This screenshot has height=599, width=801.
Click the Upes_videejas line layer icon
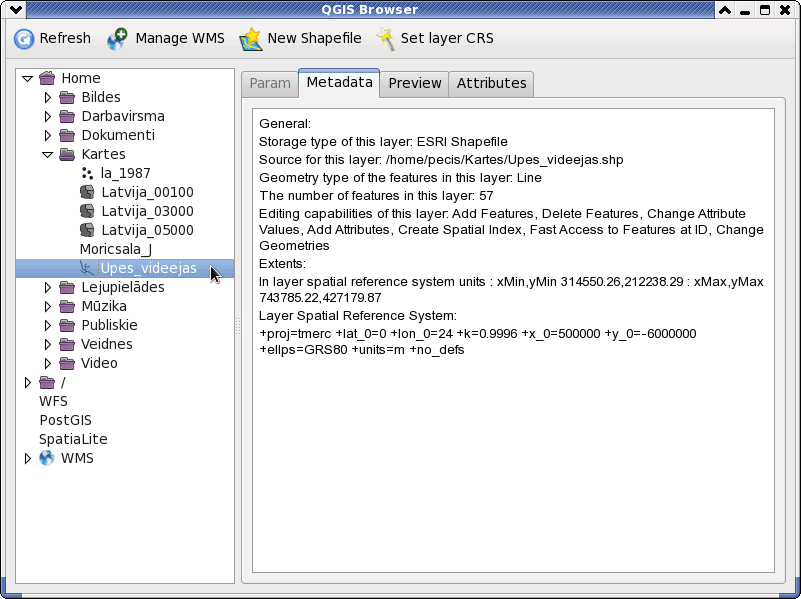[87, 268]
